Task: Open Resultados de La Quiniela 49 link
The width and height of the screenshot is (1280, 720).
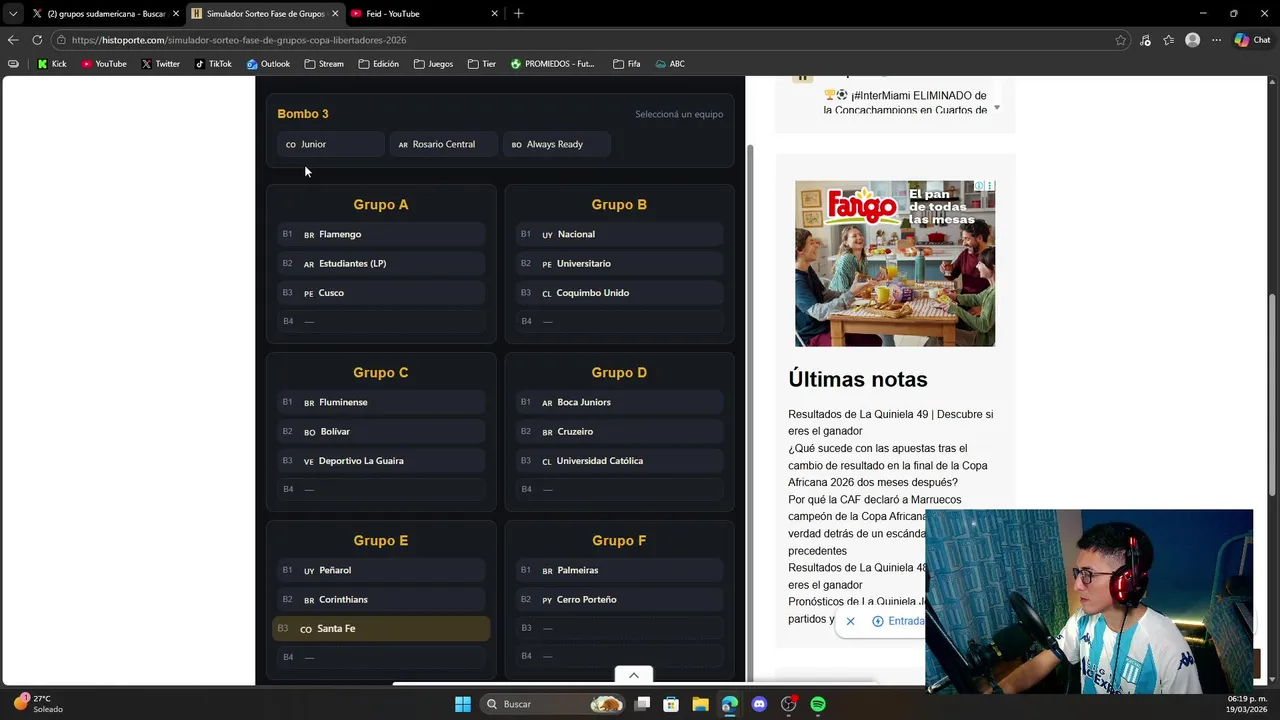Action: (890, 422)
